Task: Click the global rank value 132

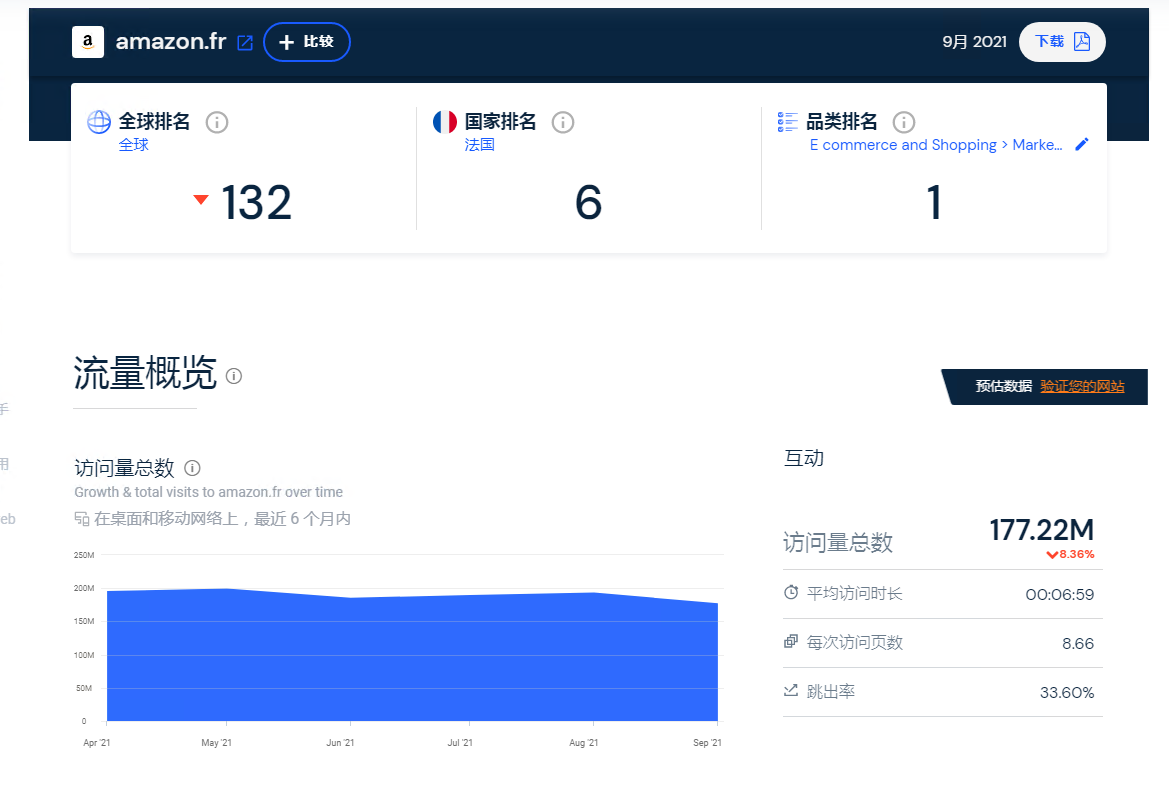Action: 256,202
